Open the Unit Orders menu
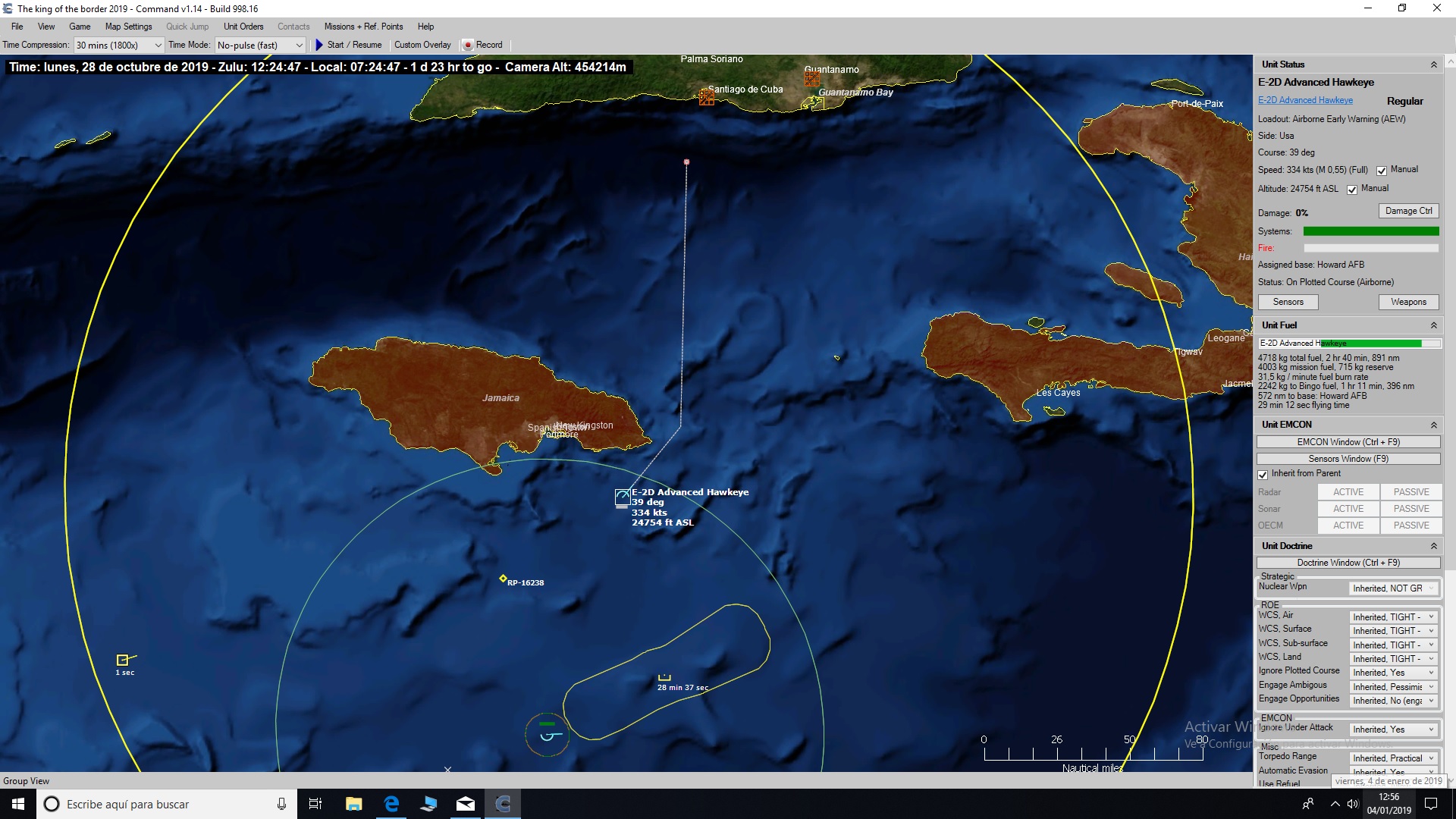This screenshot has height=819, width=1456. coord(243,26)
